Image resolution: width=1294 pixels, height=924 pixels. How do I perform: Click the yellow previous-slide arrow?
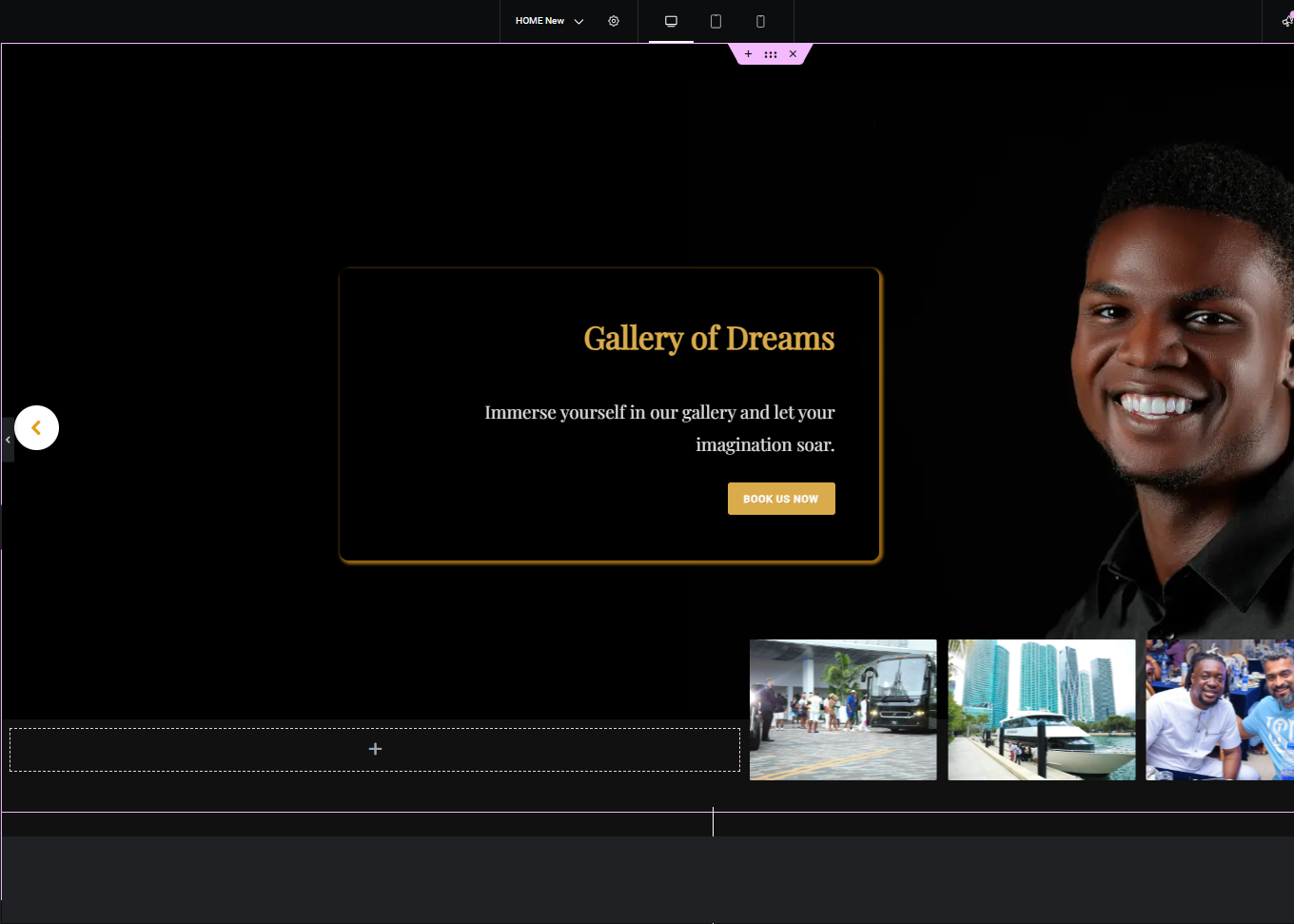tap(36, 427)
